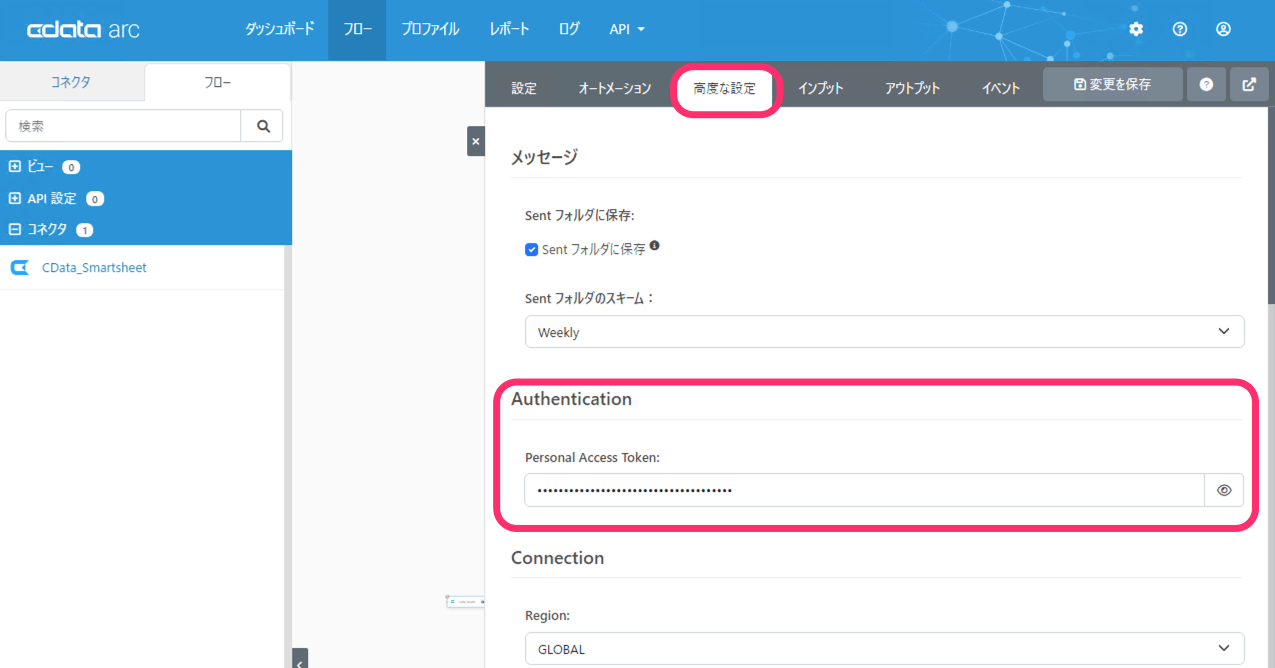Open the API dropdown menu
The height and width of the screenshot is (668, 1275).
point(627,29)
